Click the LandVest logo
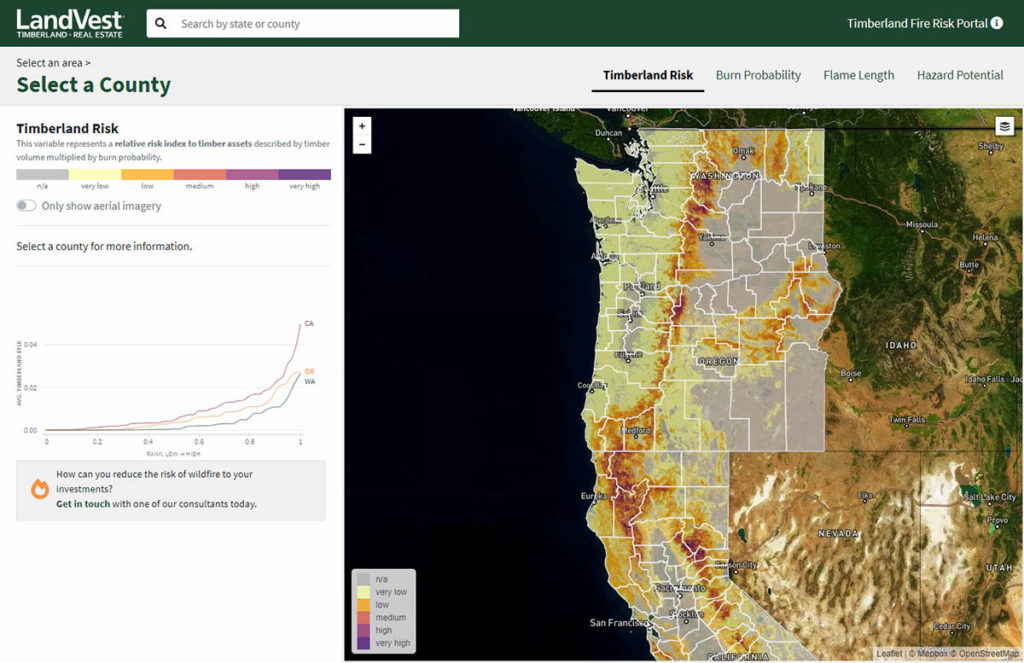 [69, 23]
